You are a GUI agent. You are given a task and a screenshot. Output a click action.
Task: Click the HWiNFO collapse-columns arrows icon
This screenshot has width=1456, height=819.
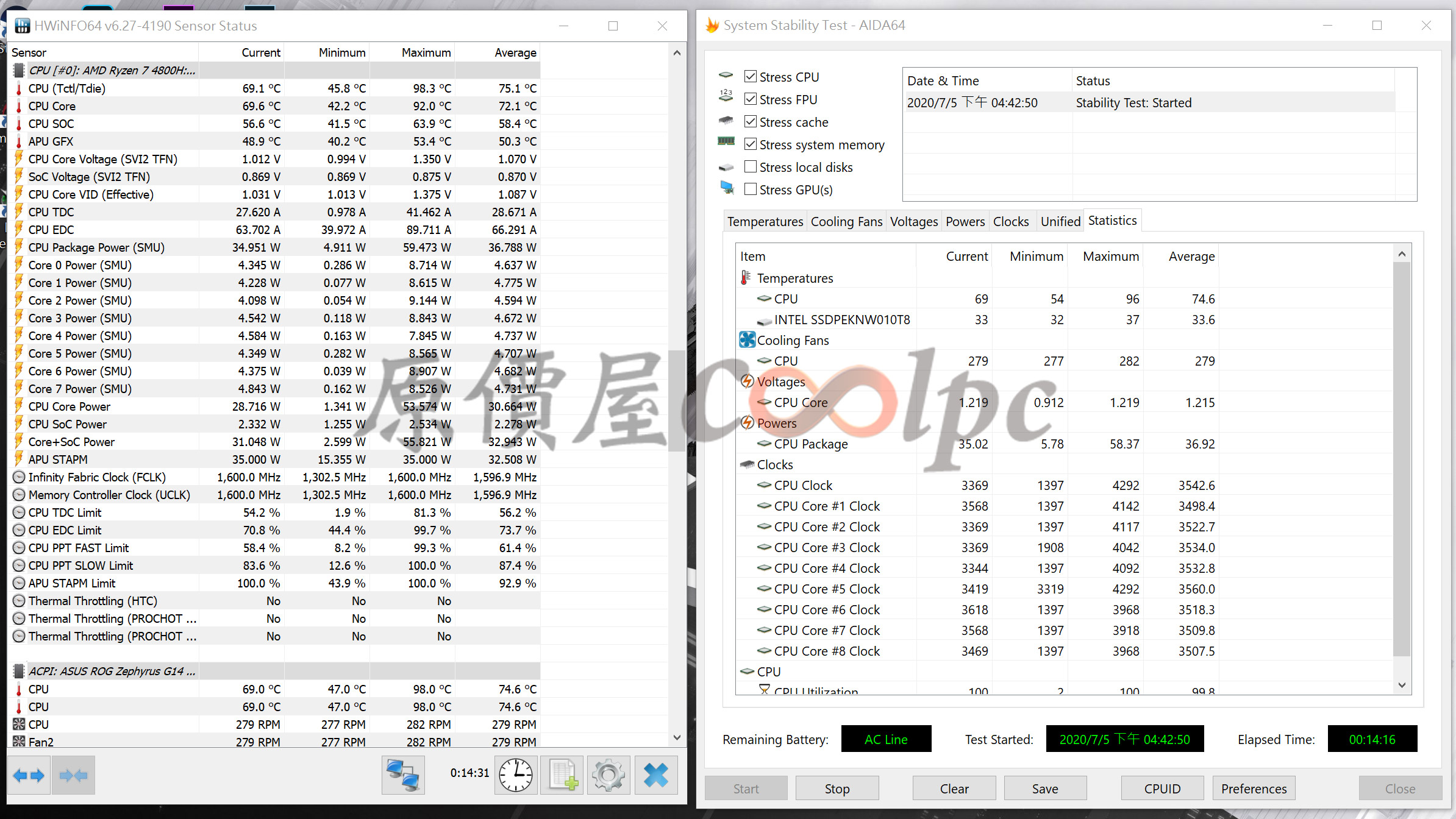pyautogui.click(x=73, y=775)
